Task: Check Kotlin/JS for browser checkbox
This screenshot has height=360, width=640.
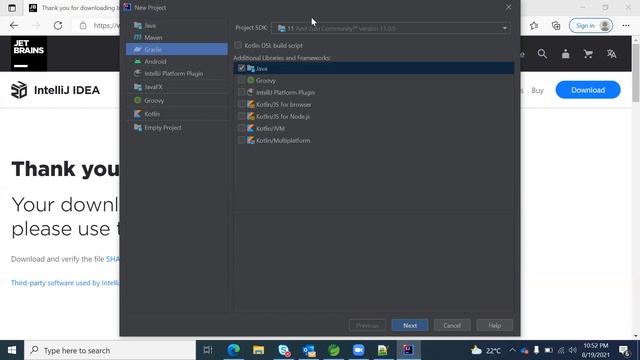Action: point(242,104)
